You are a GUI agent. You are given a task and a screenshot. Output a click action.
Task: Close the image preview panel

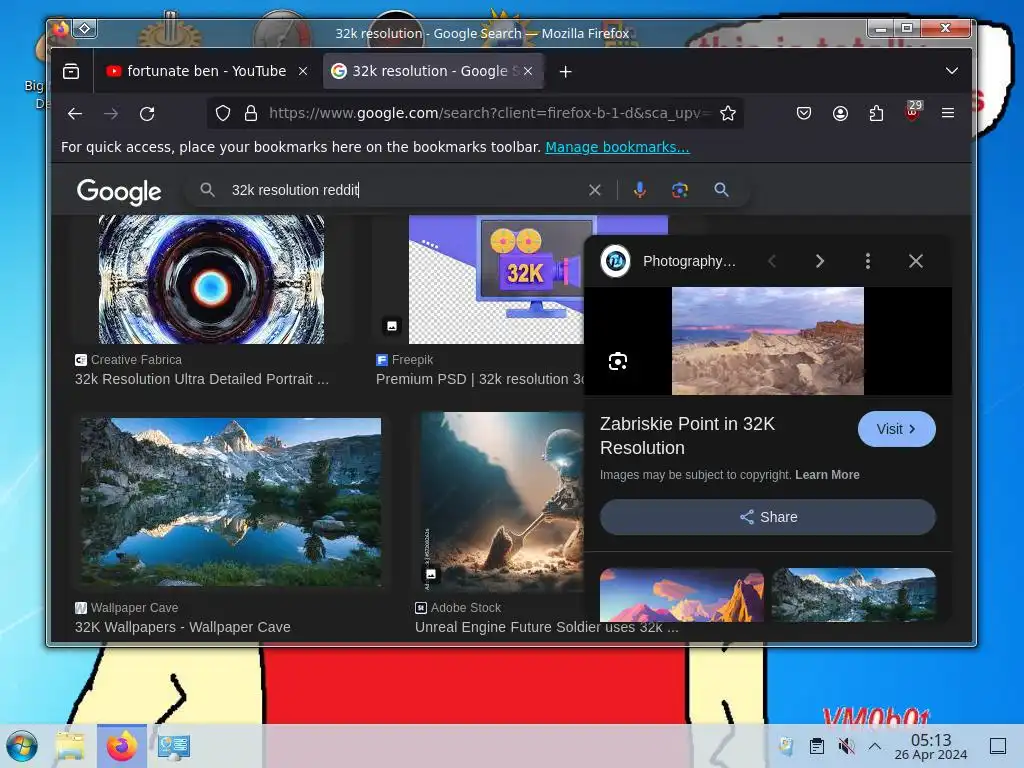pos(916,261)
